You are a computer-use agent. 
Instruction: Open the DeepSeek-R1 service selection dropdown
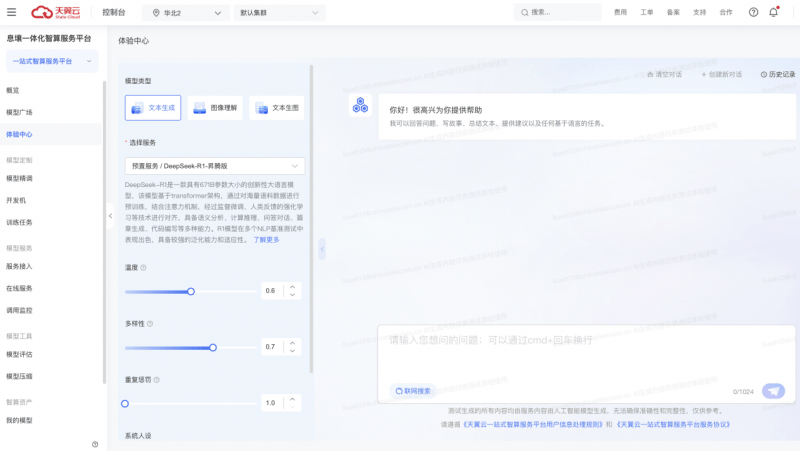(215, 166)
